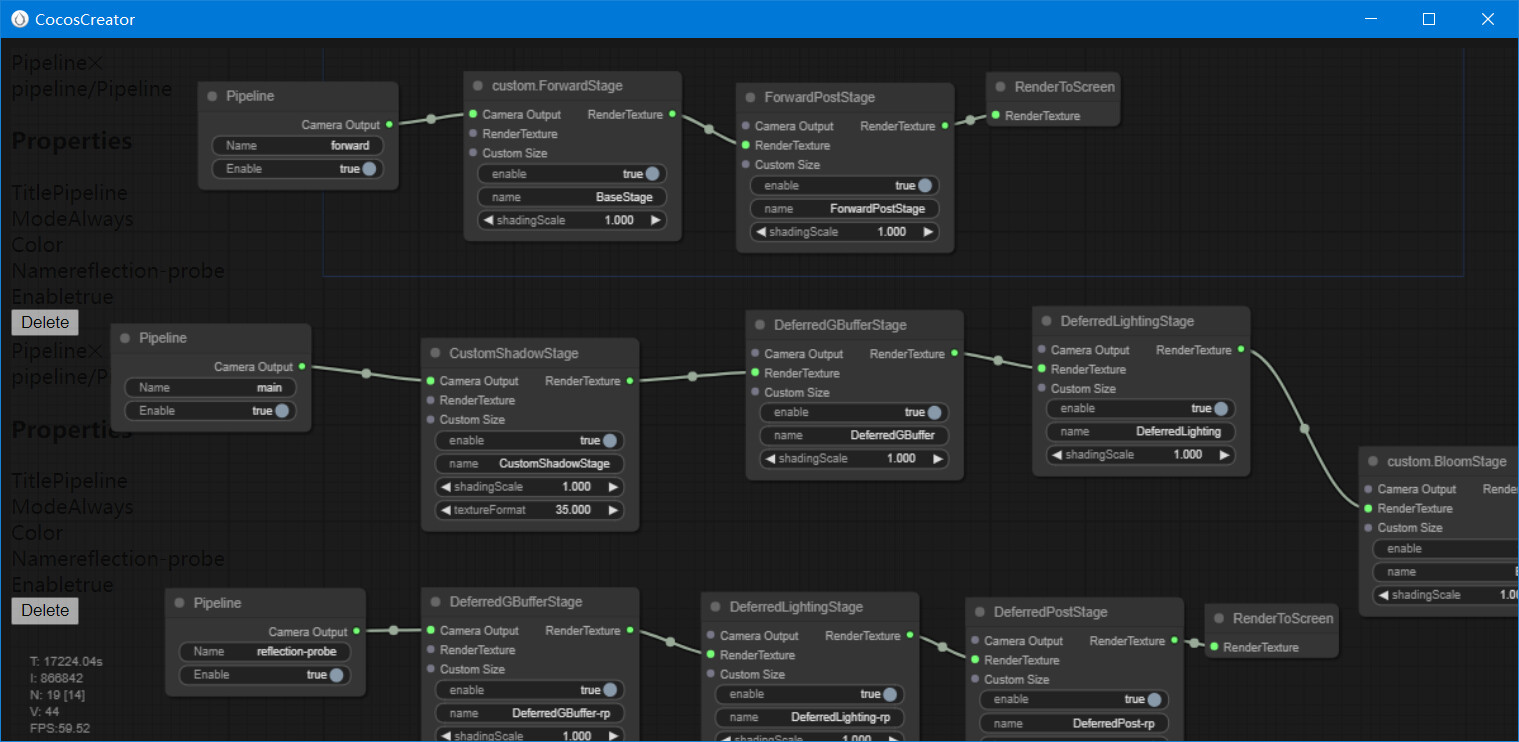1519x742 pixels.
Task: Select Camera Output port of main Pipeline node
Action: 302,367
